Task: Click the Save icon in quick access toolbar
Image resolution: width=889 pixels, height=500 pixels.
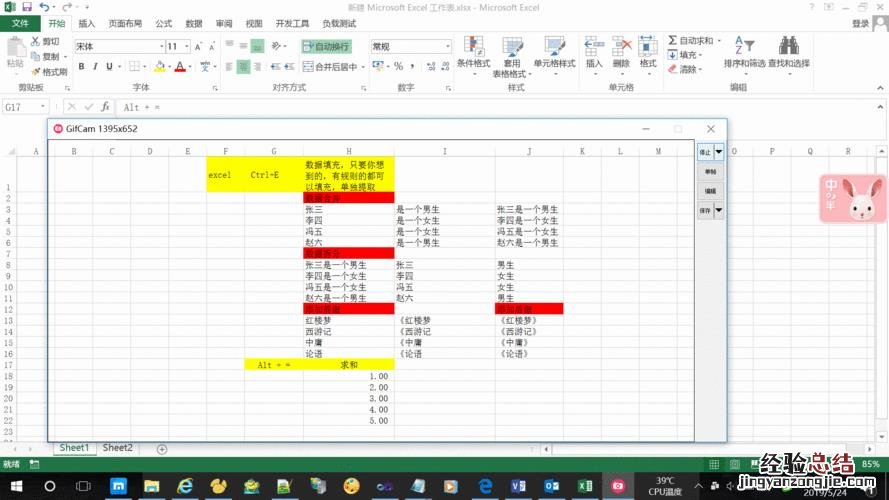Action: 26,7
